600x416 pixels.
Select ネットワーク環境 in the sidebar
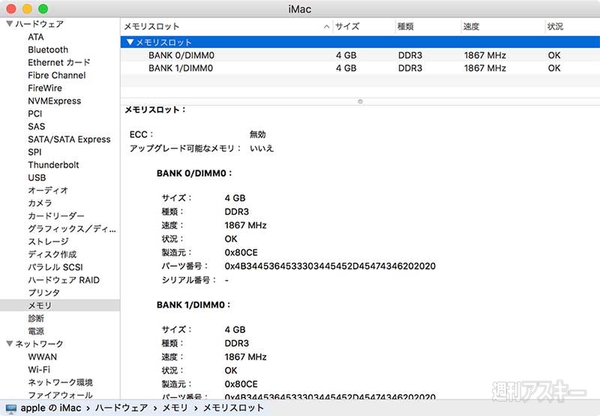60,382
